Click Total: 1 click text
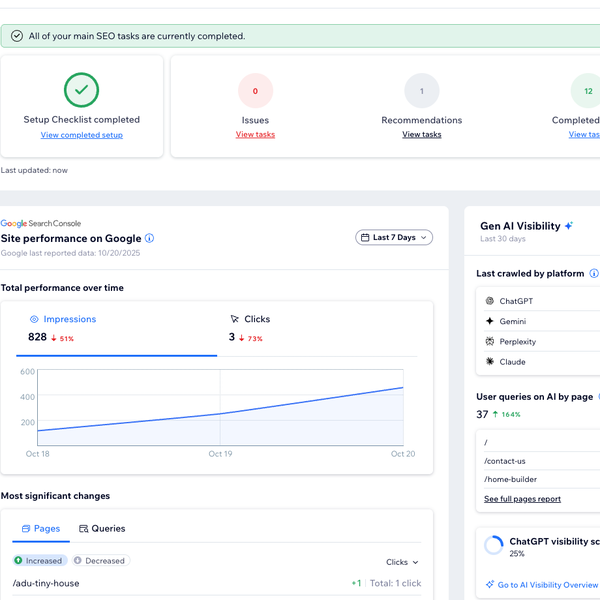 [x=396, y=583]
